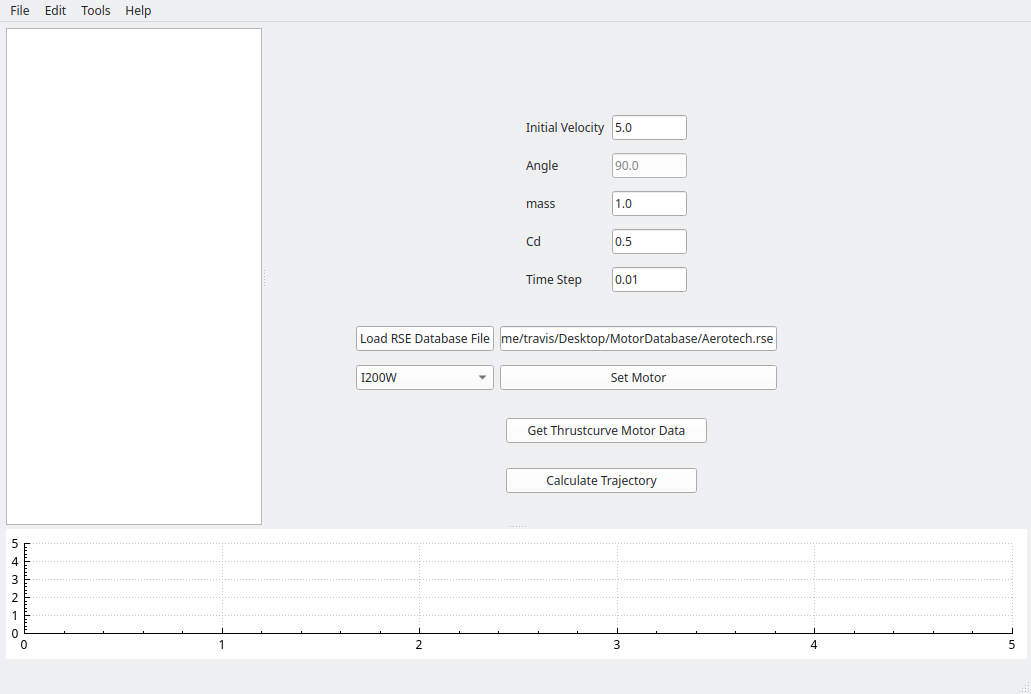Expand the I200W motor dropdown
The width and height of the screenshot is (1031, 694).
click(424, 378)
